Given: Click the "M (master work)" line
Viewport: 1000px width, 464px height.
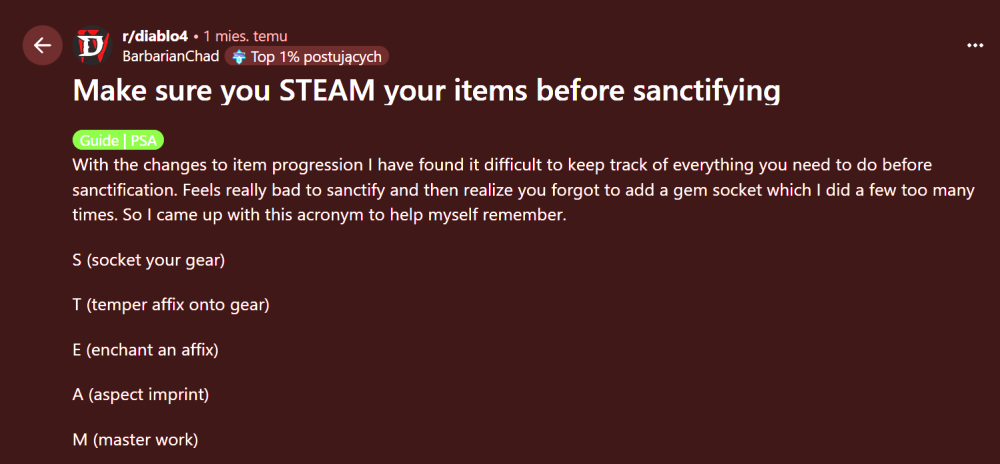Looking at the screenshot, I should [x=135, y=439].
